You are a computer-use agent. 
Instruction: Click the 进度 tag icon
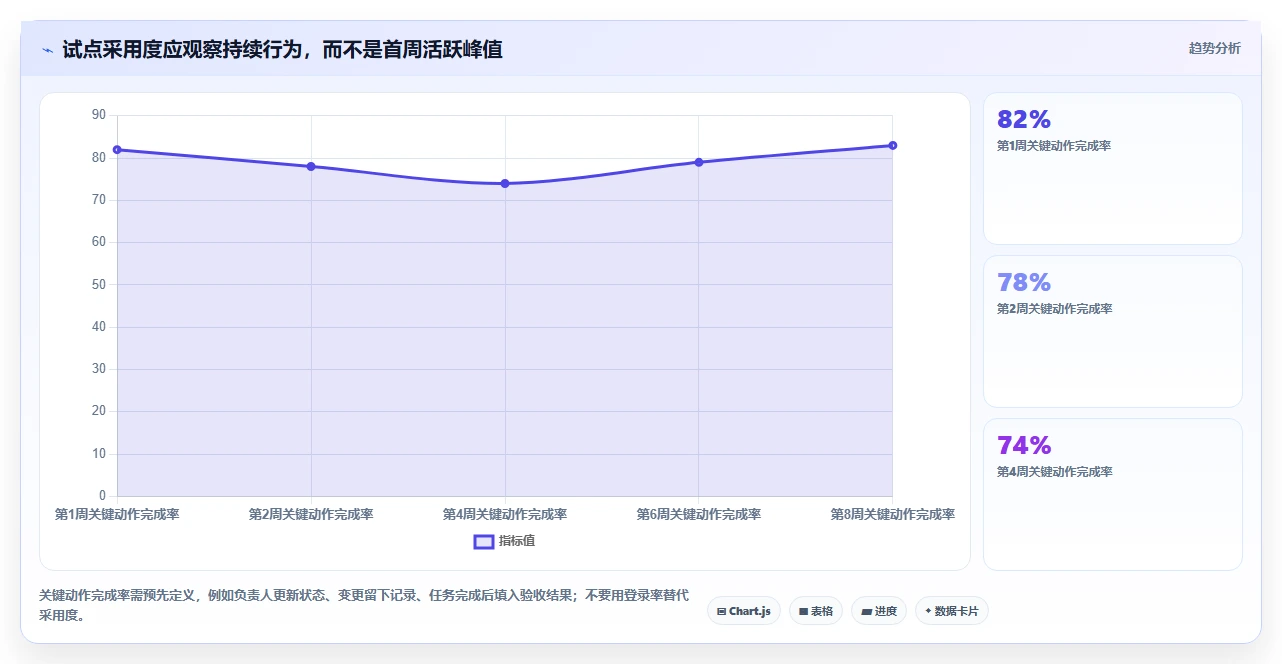866,611
